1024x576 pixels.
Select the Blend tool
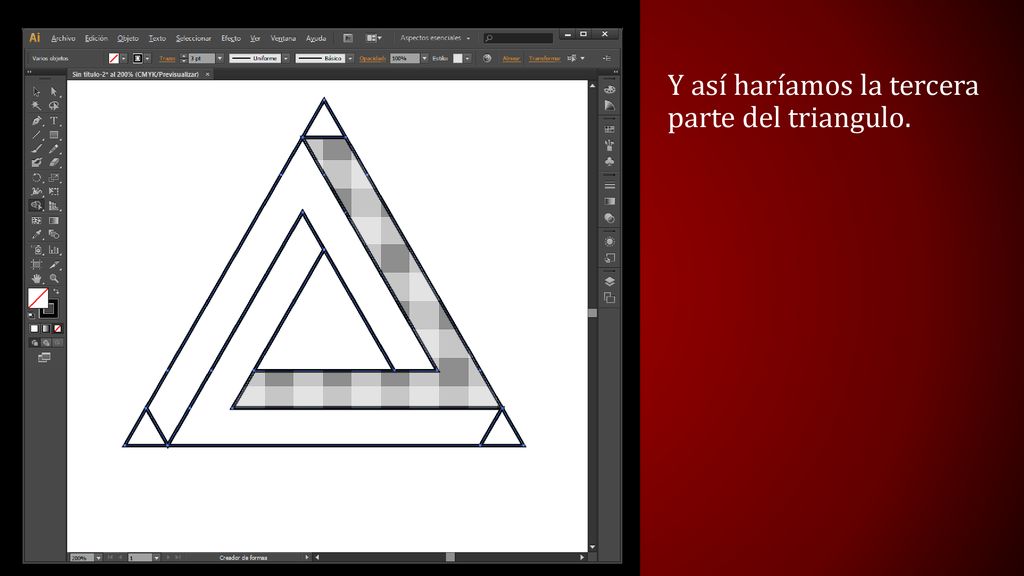point(54,234)
